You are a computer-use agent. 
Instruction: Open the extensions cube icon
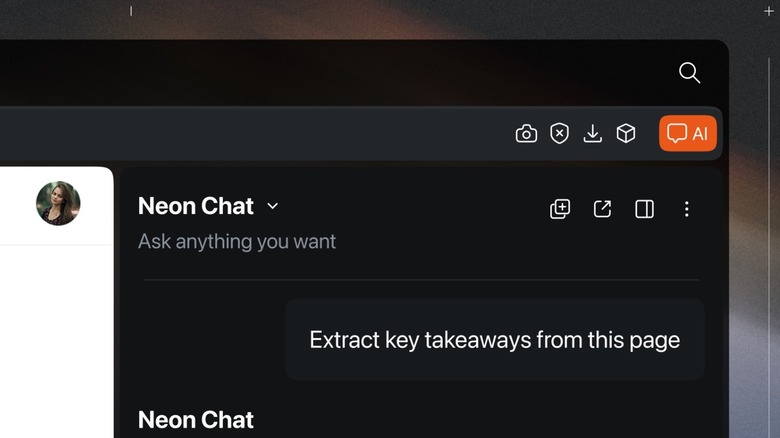626,134
